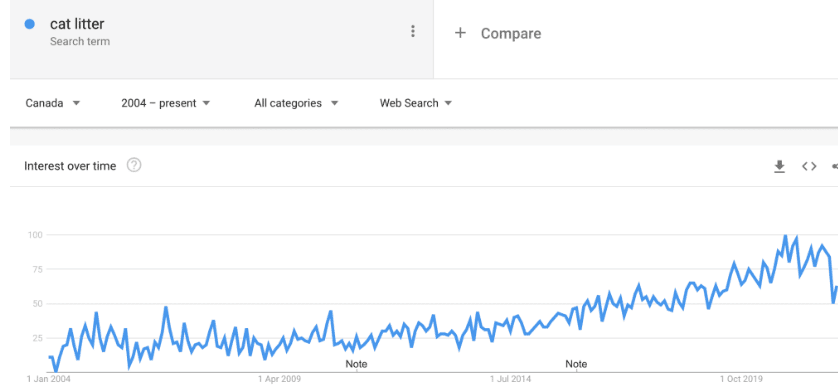Click the Interest over time heading
Screen dimensions: 838x386
(70, 166)
